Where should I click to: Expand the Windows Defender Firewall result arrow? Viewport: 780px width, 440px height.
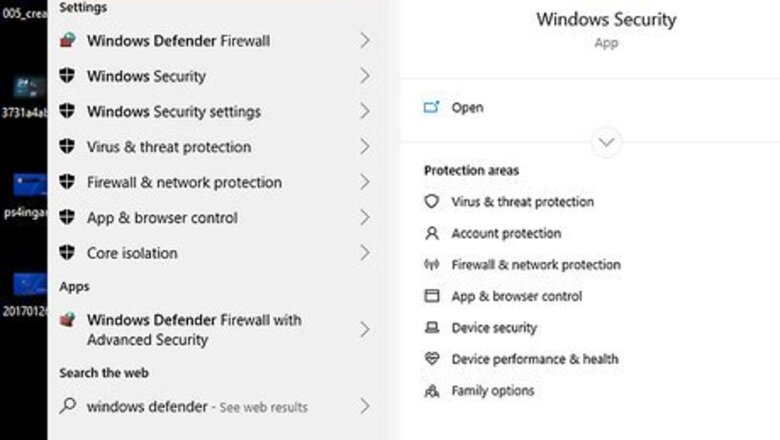(x=365, y=40)
